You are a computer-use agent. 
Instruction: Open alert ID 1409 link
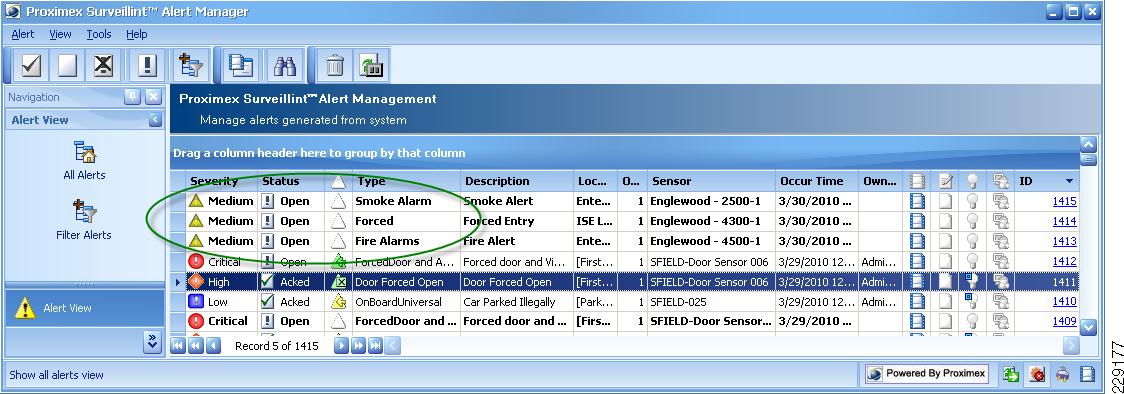(x=1065, y=322)
